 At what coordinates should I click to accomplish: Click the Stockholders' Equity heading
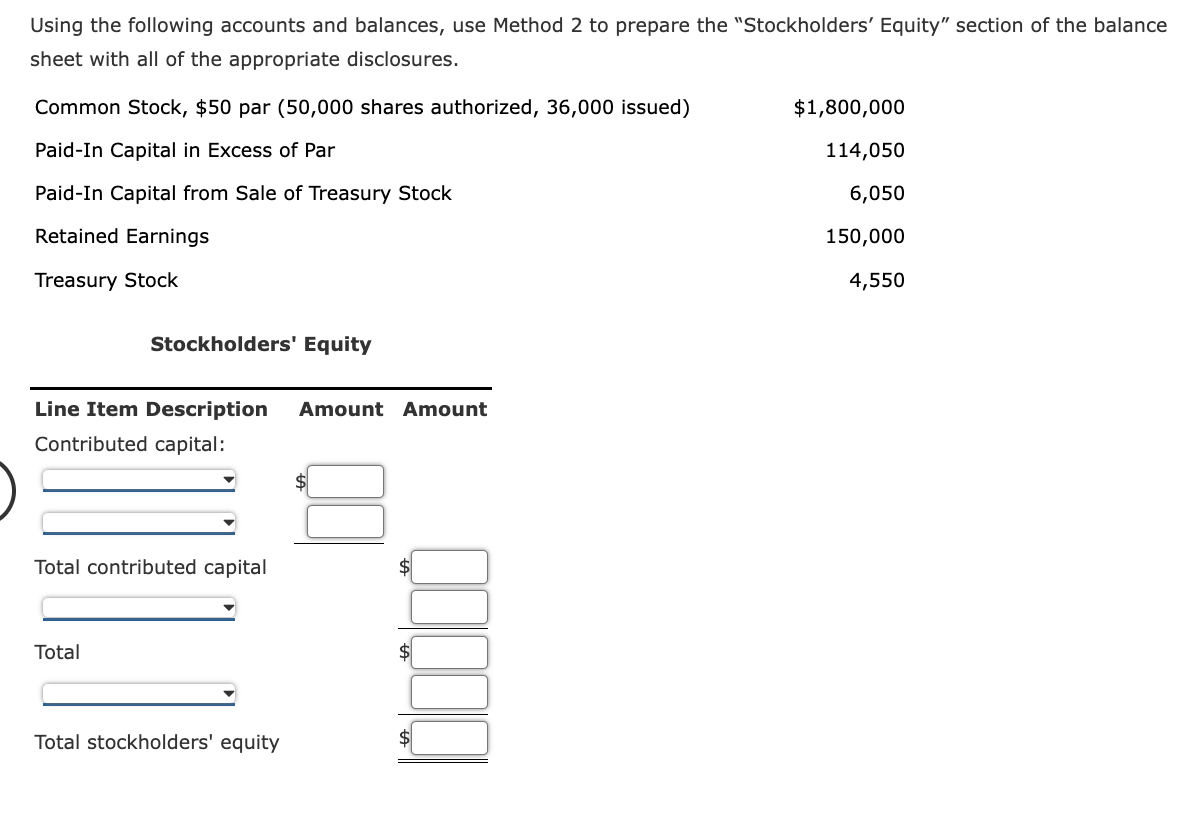click(x=260, y=344)
